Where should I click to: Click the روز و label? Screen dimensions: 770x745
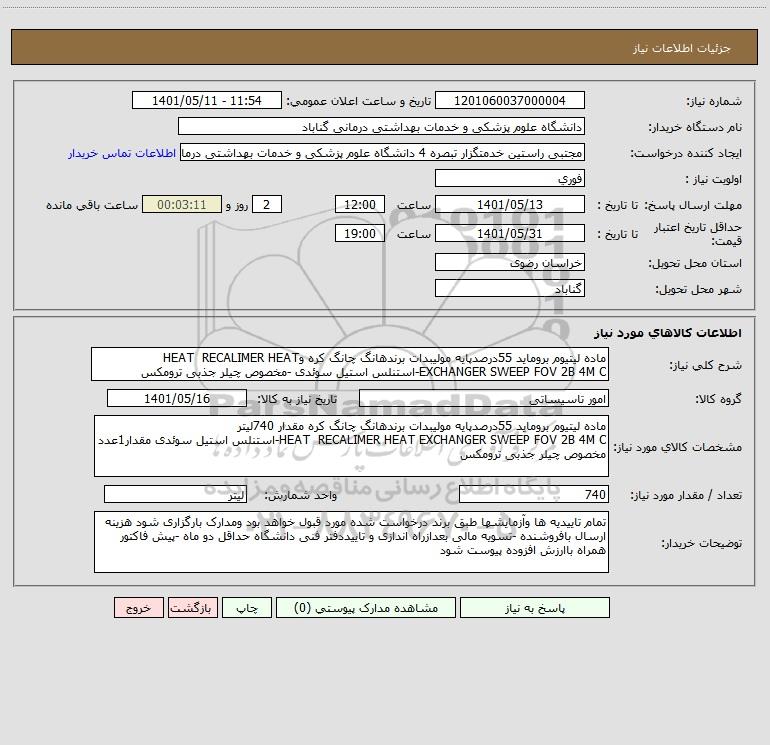pyautogui.click(x=237, y=205)
